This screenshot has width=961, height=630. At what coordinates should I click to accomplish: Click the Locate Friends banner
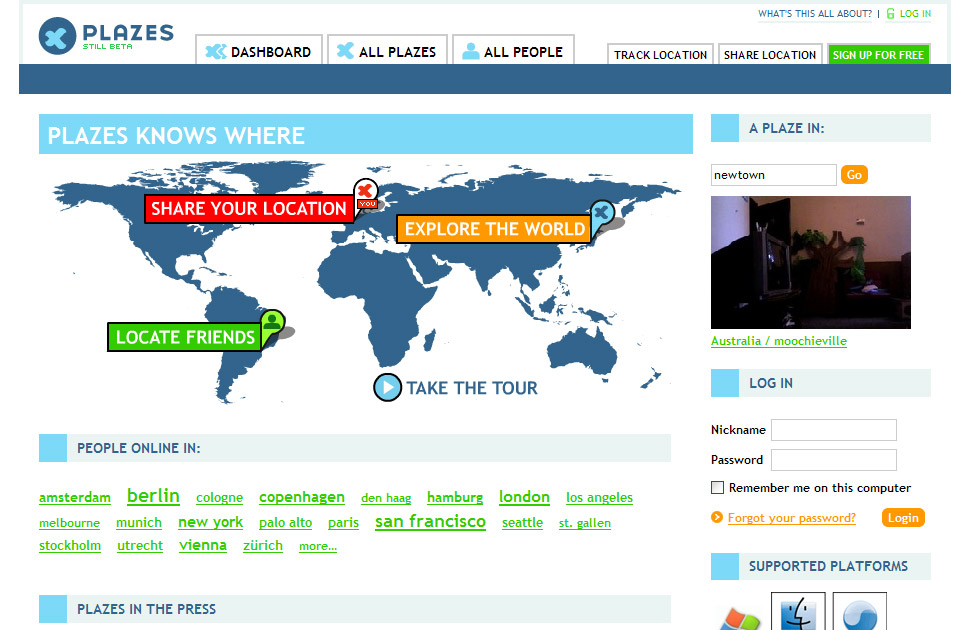click(x=184, y=337)
